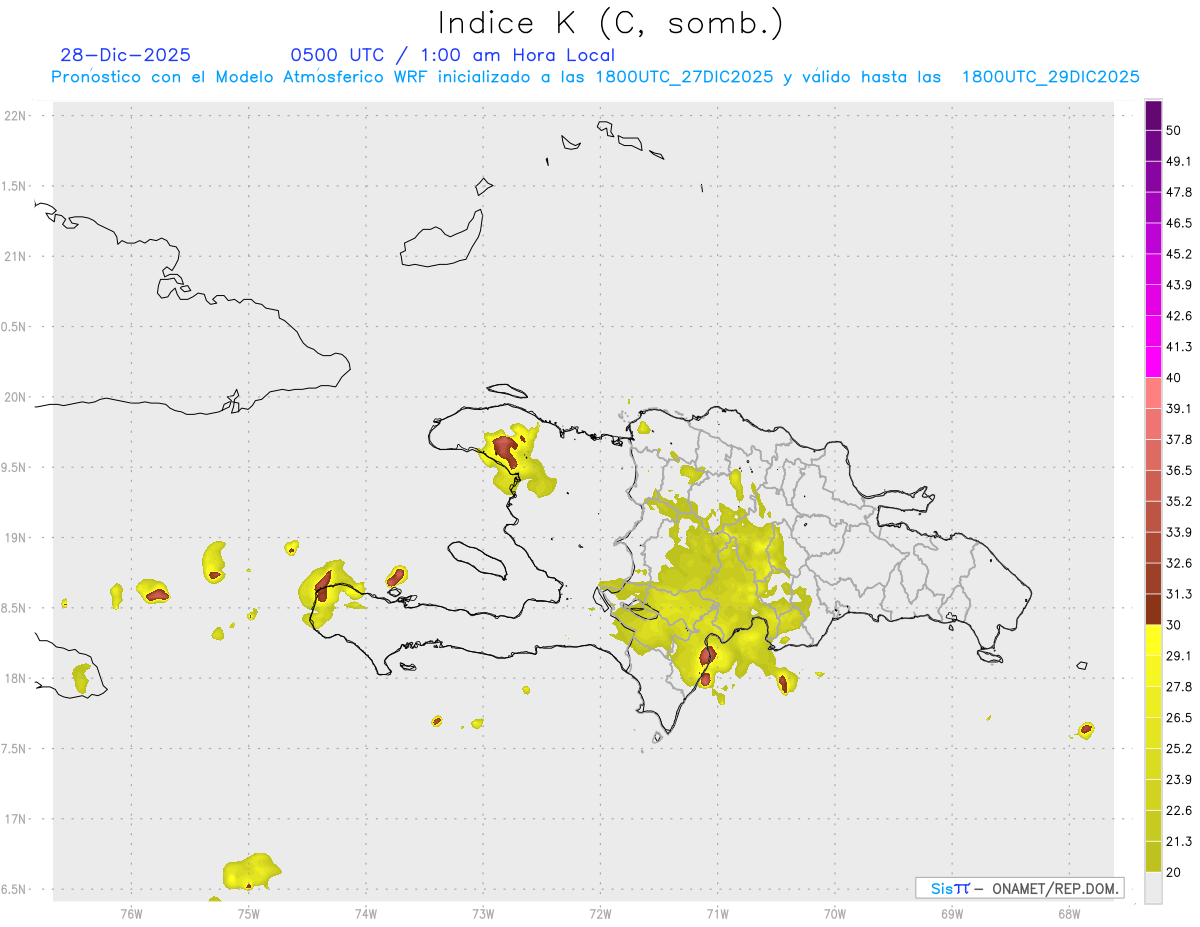Pick the dark brown swatch between 30 and 31.3

click(x=1153, y=609)
